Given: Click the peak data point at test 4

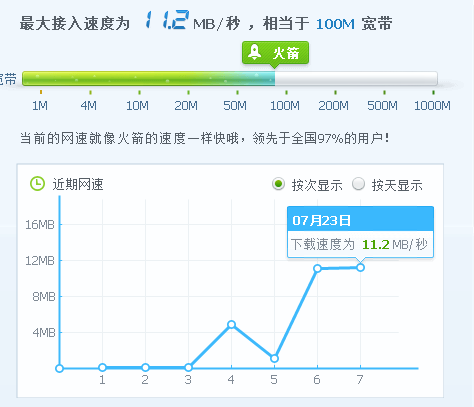Looking at the screenshot, I should point(231,324).
